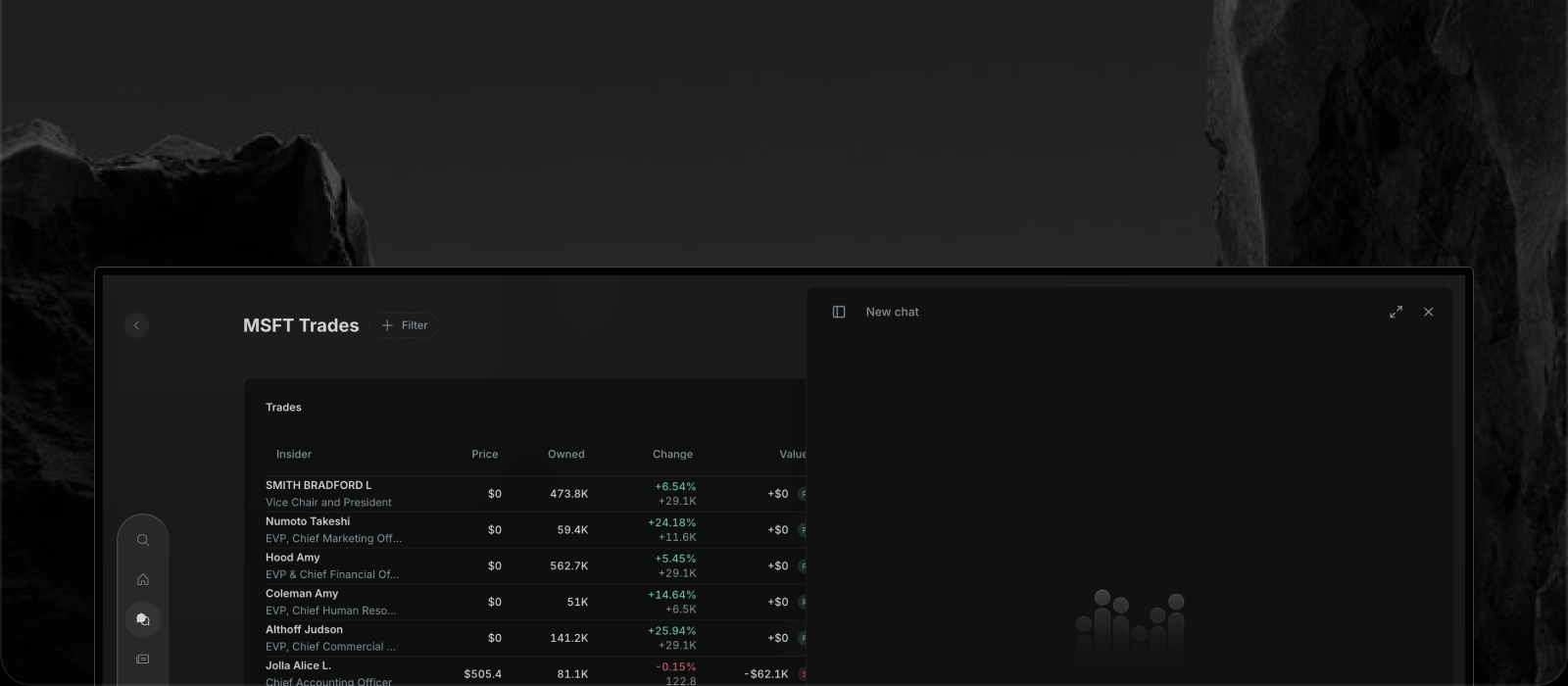This screenshot has height=686, width=1568.
Task: Expand the New chat panel to fullscreen
Action: point(1396,312)
